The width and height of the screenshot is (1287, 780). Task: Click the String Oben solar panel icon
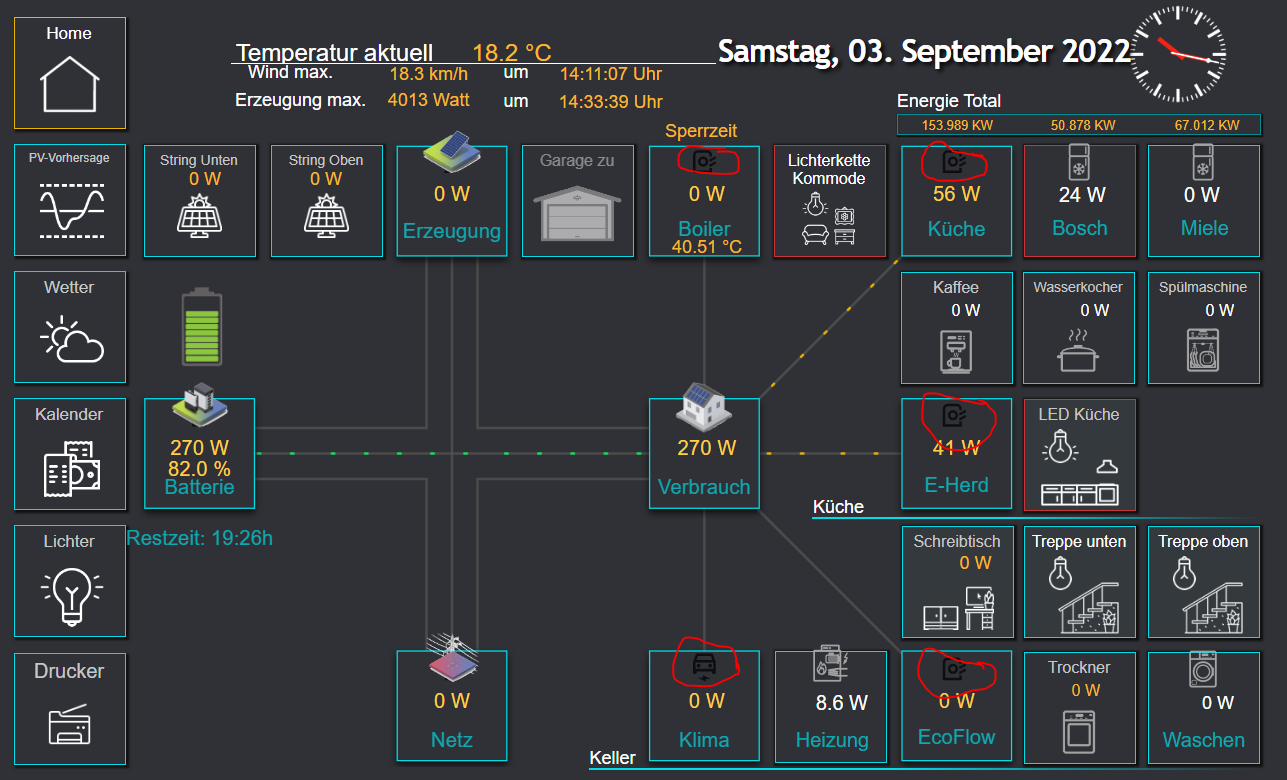(326, 215)
